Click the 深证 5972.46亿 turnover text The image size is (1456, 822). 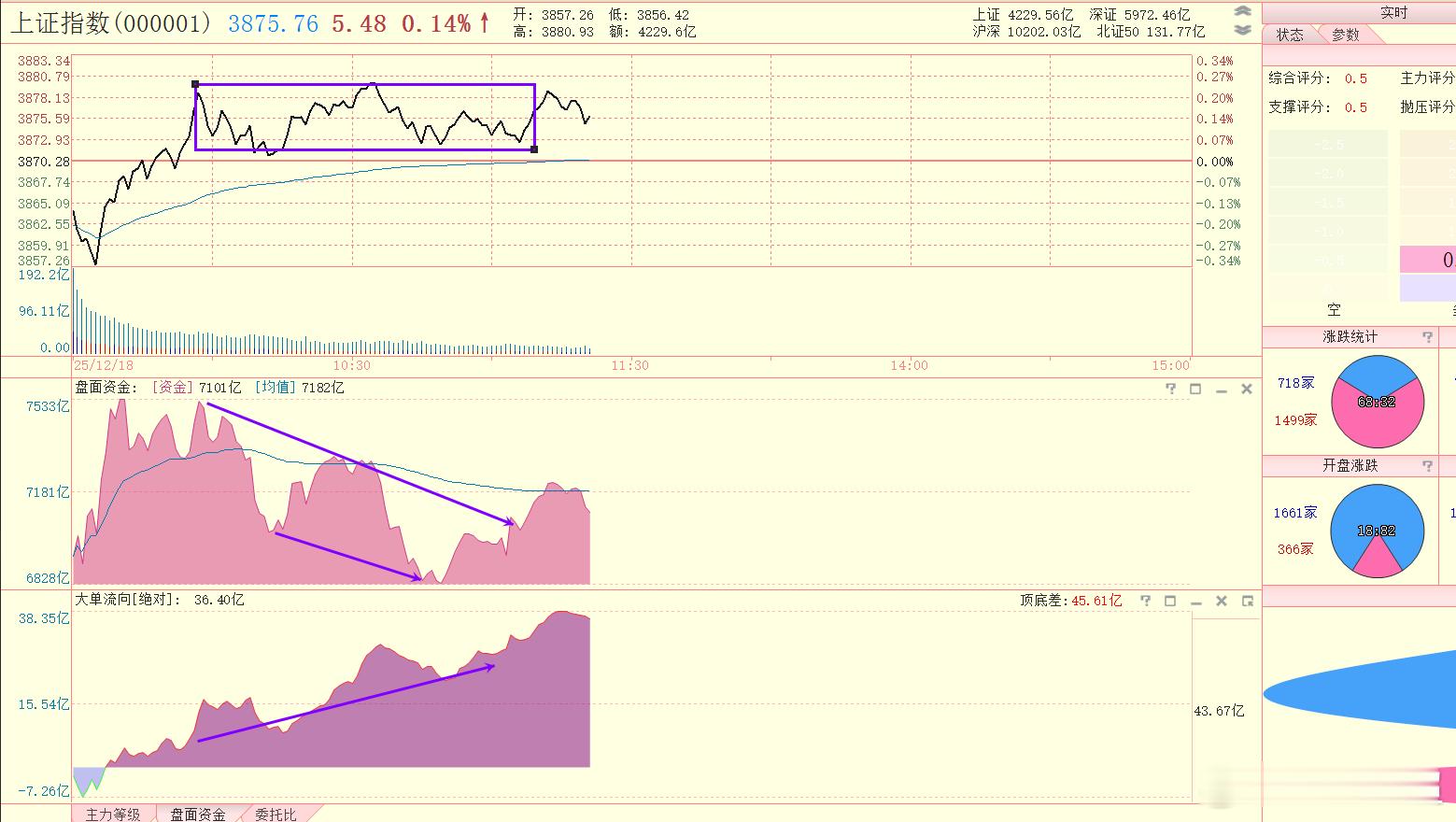point(1139,15)
